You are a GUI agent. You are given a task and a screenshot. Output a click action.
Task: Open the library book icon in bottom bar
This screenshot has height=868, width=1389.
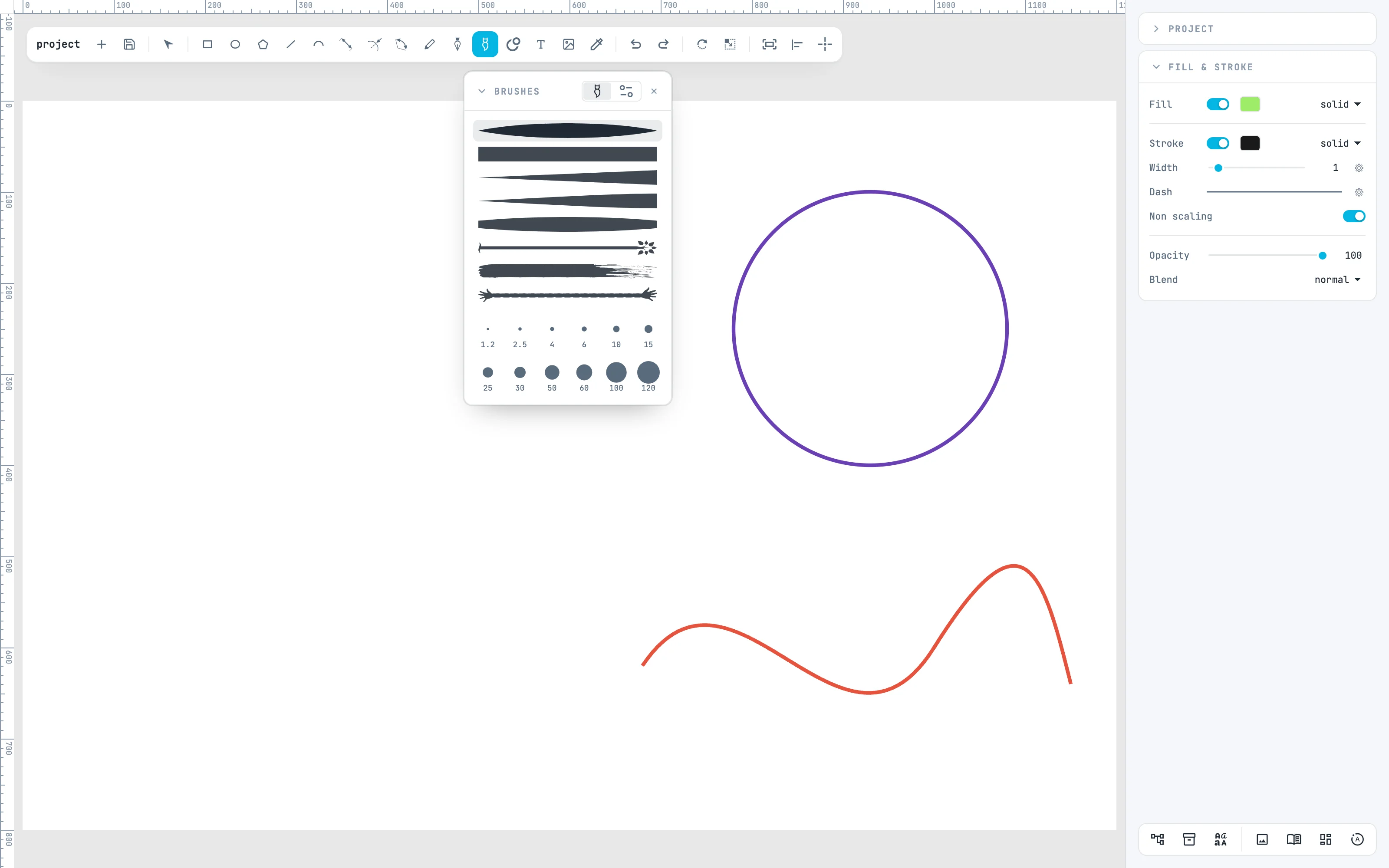1294,839
